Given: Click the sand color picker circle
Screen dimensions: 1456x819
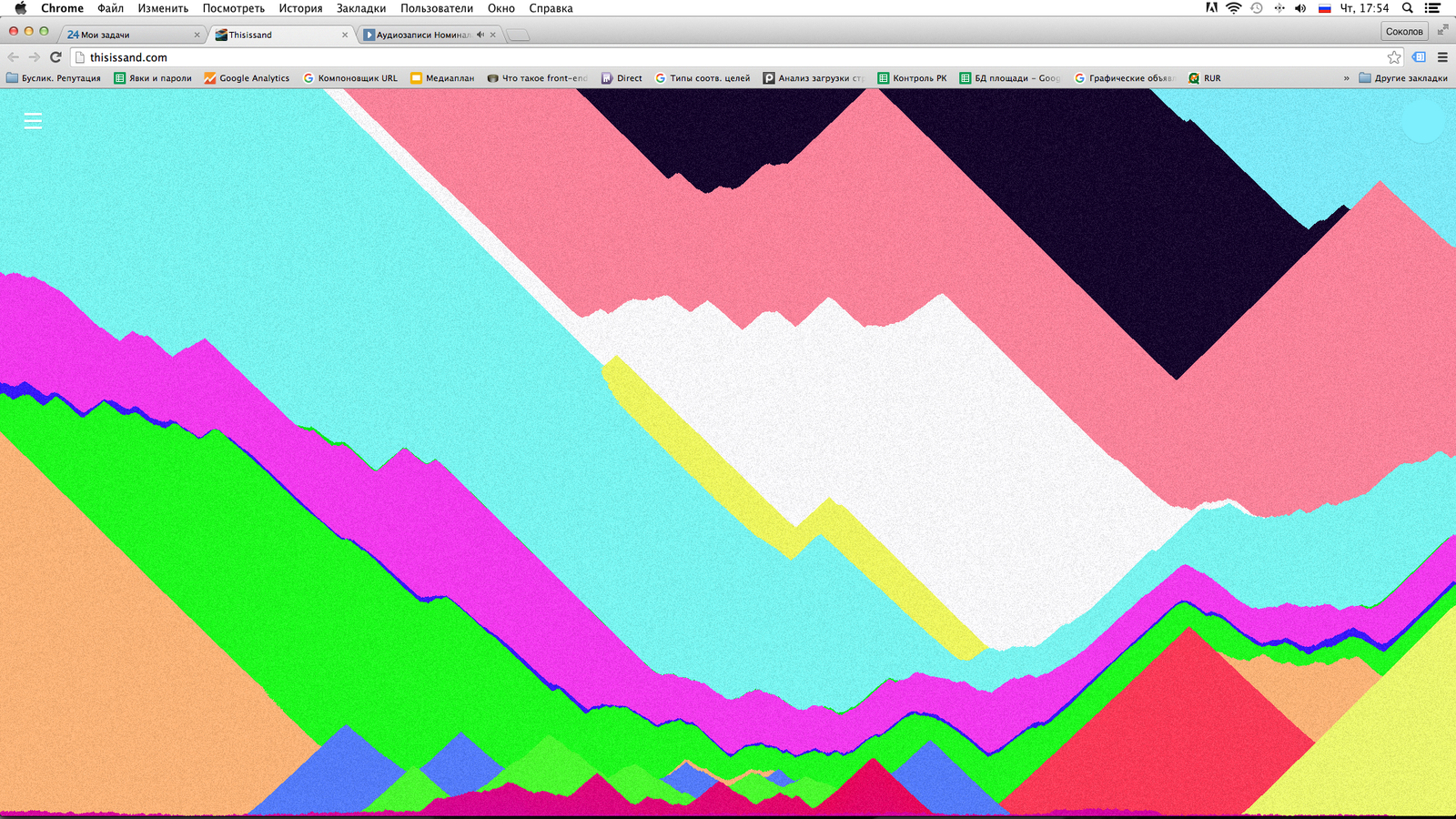Looking at the screenshot, I should point(1422,121).
